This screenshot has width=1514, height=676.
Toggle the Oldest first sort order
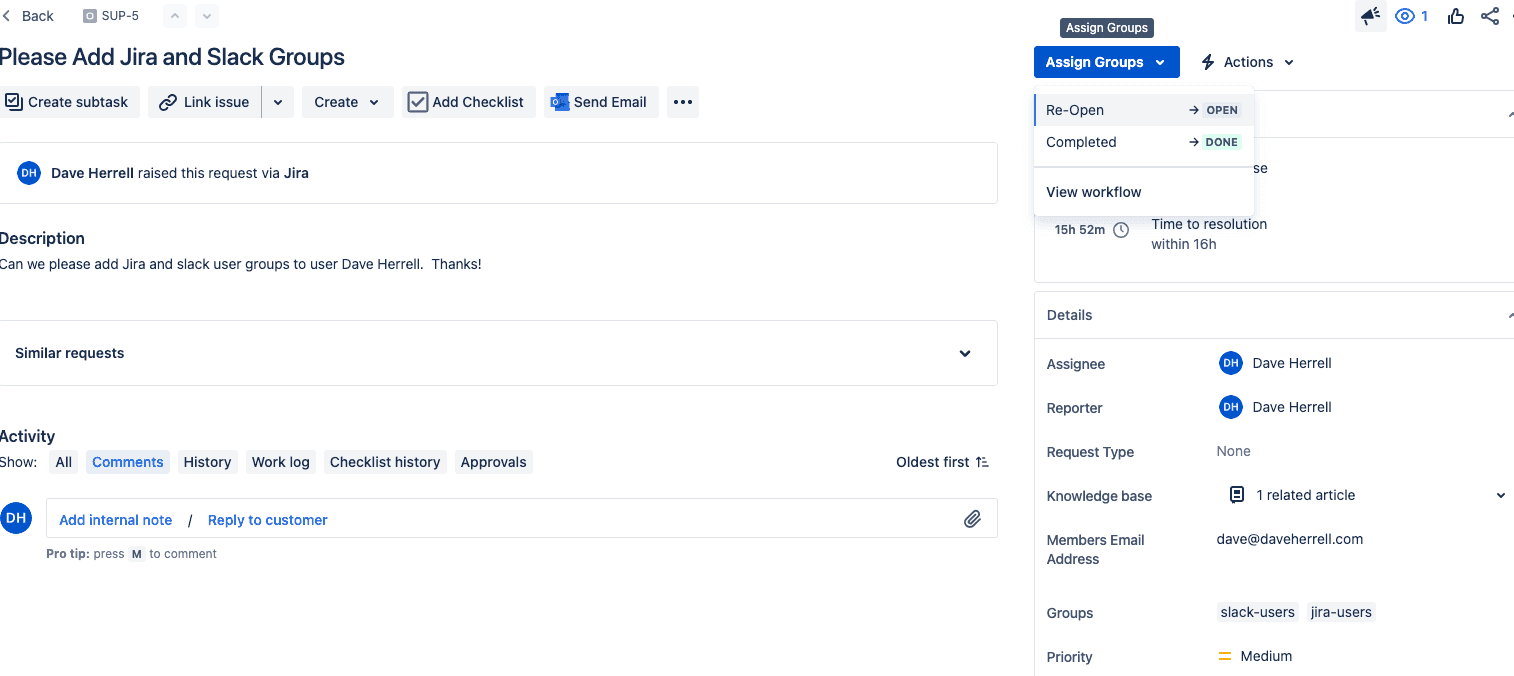tap(942, 462)
